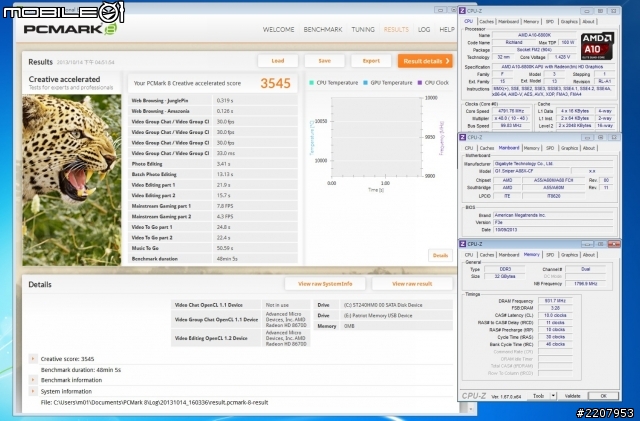
Task: Click the mainboard Model field G1.Sniper A88X-CF
Action: 531,171
